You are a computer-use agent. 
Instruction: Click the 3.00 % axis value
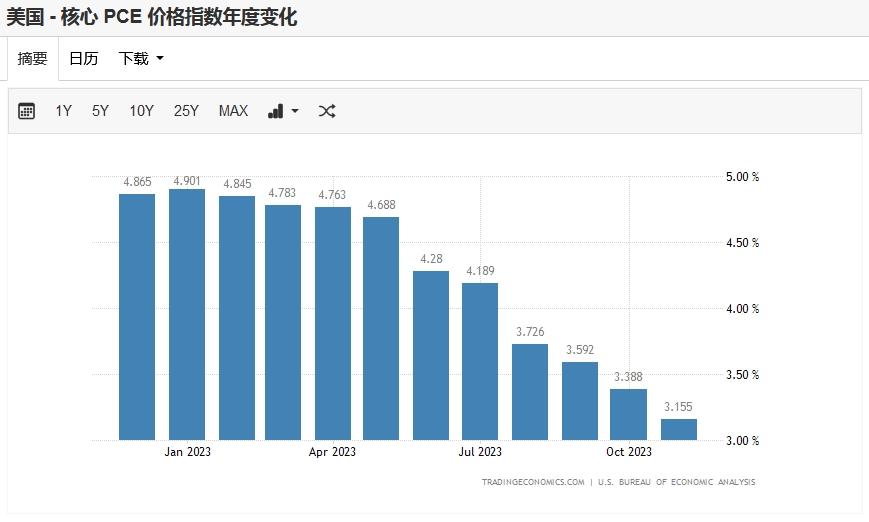click(743, 441)
